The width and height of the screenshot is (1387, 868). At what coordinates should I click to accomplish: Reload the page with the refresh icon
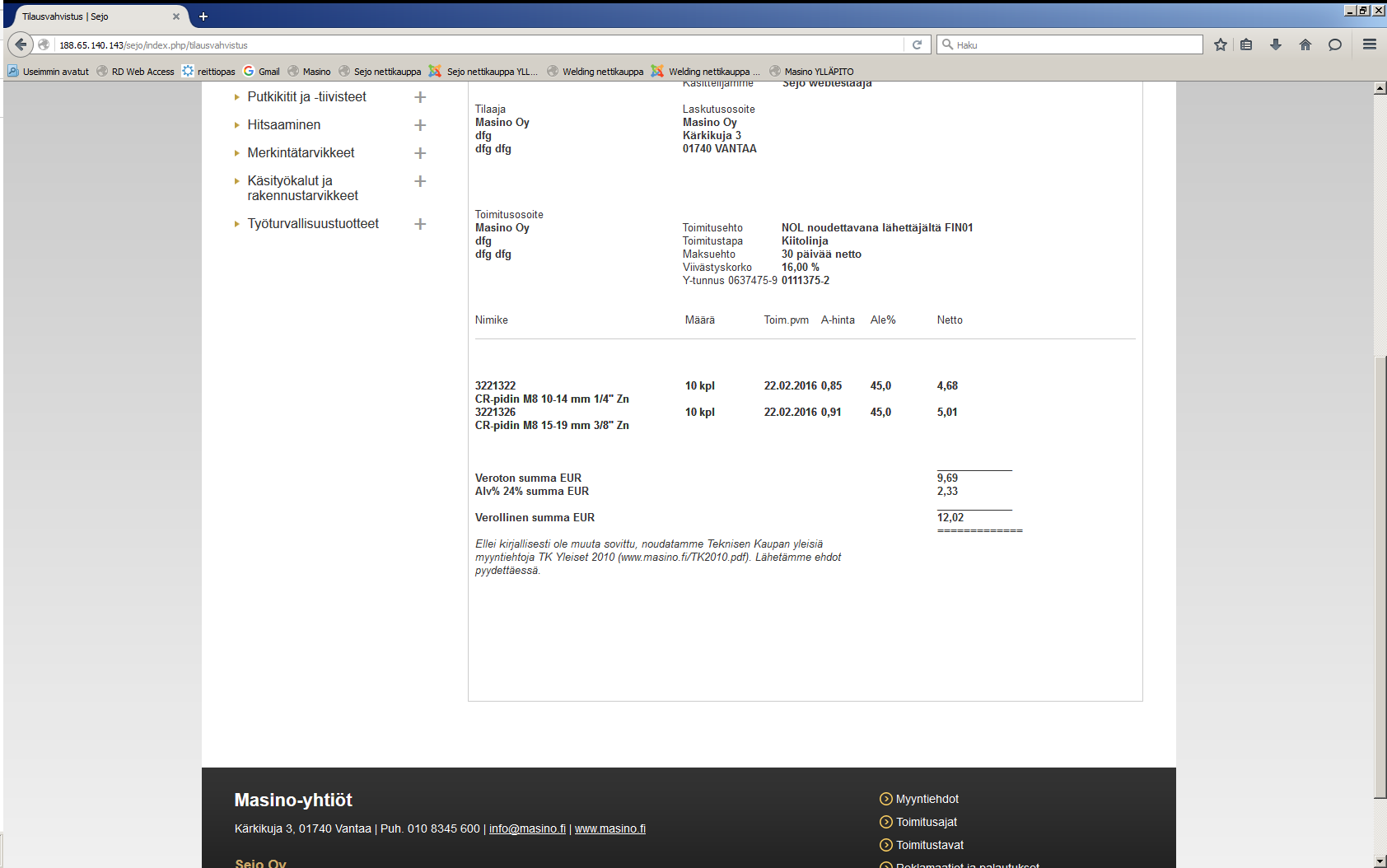(x=917, y=44)
